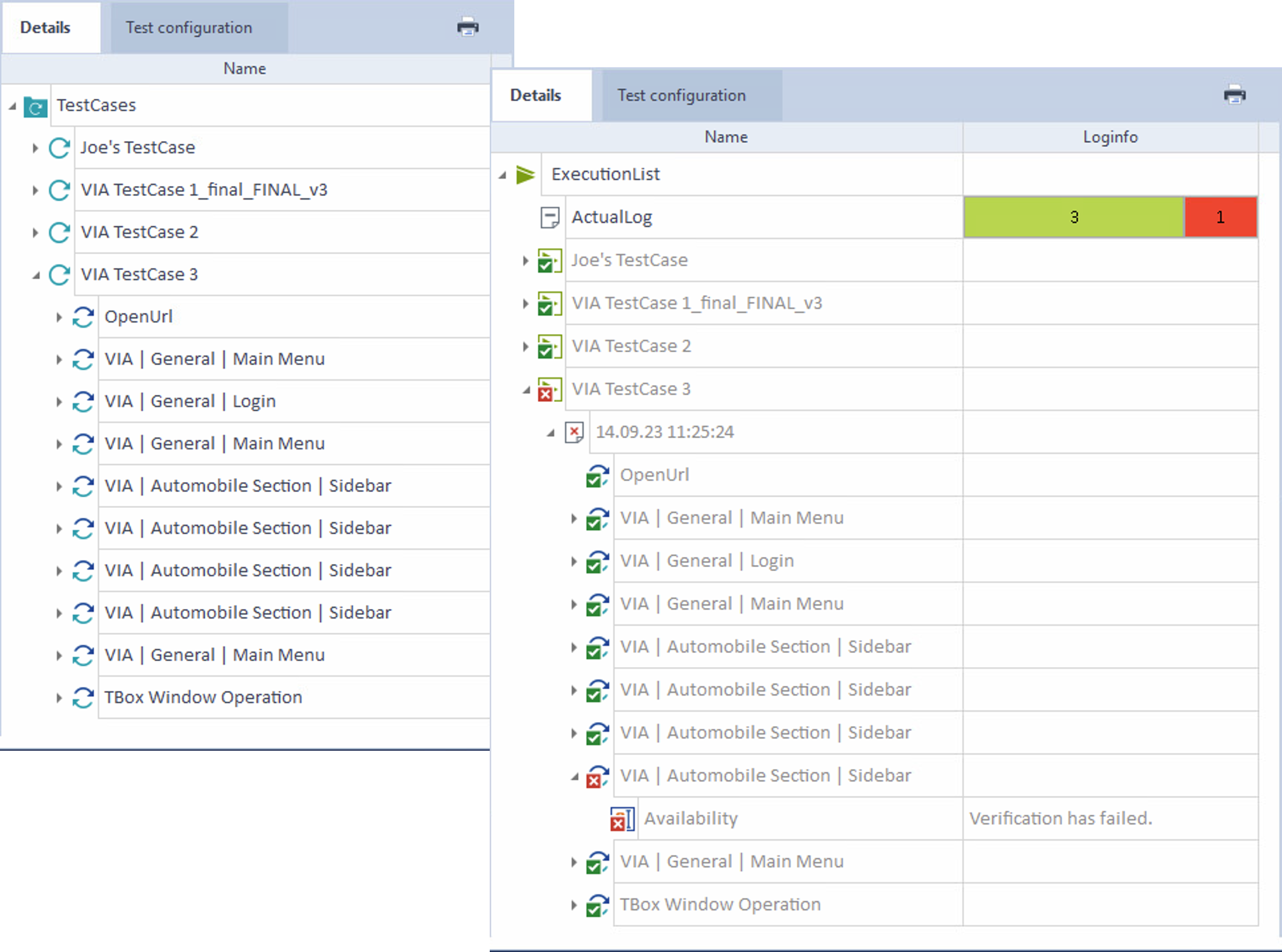Click the failed 14.09.23 execution log icon
Viewport: 1282px width, 952px height.
coord(574,432)
